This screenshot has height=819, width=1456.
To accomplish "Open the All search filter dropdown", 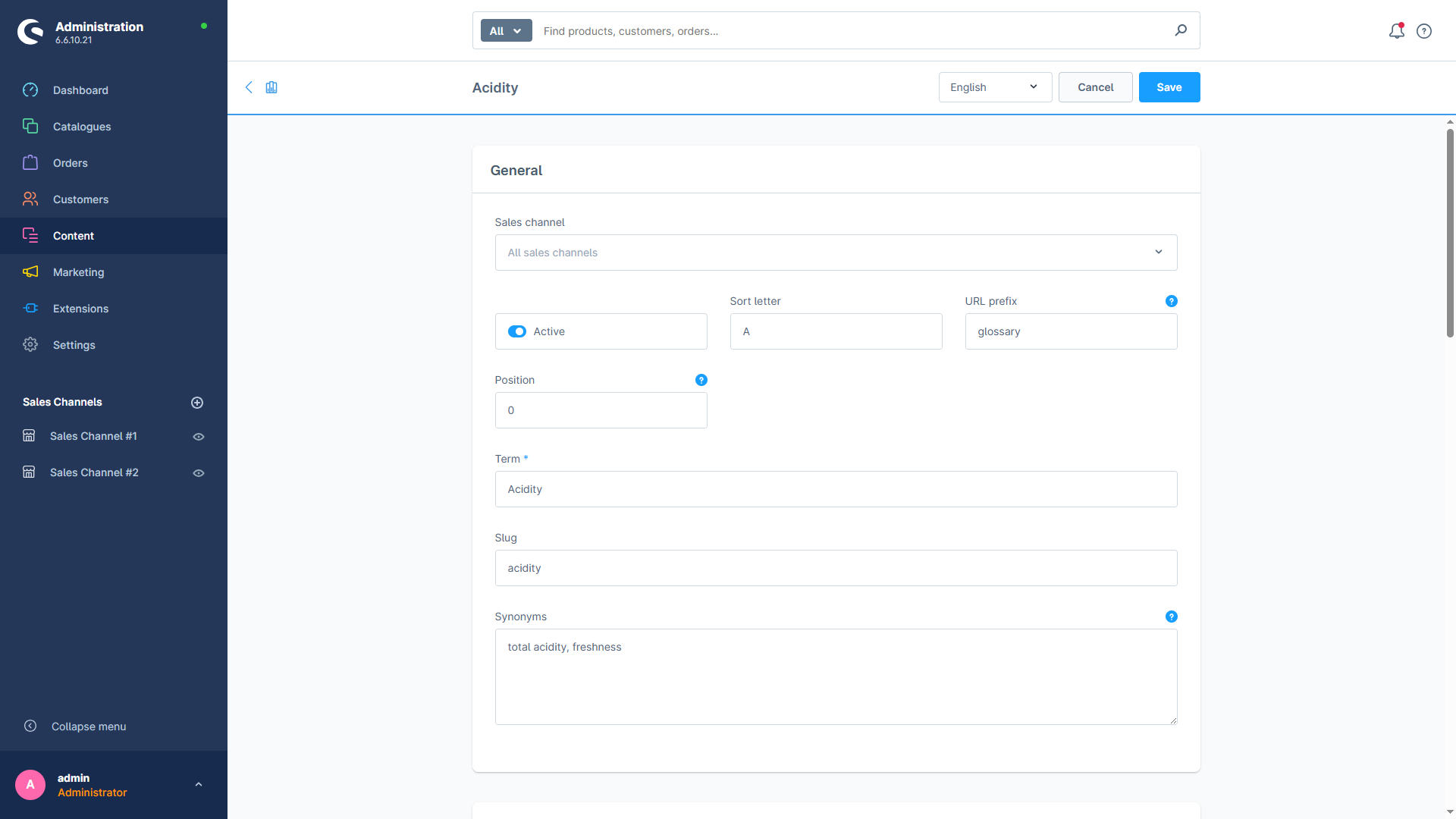I will pos(506,31).
